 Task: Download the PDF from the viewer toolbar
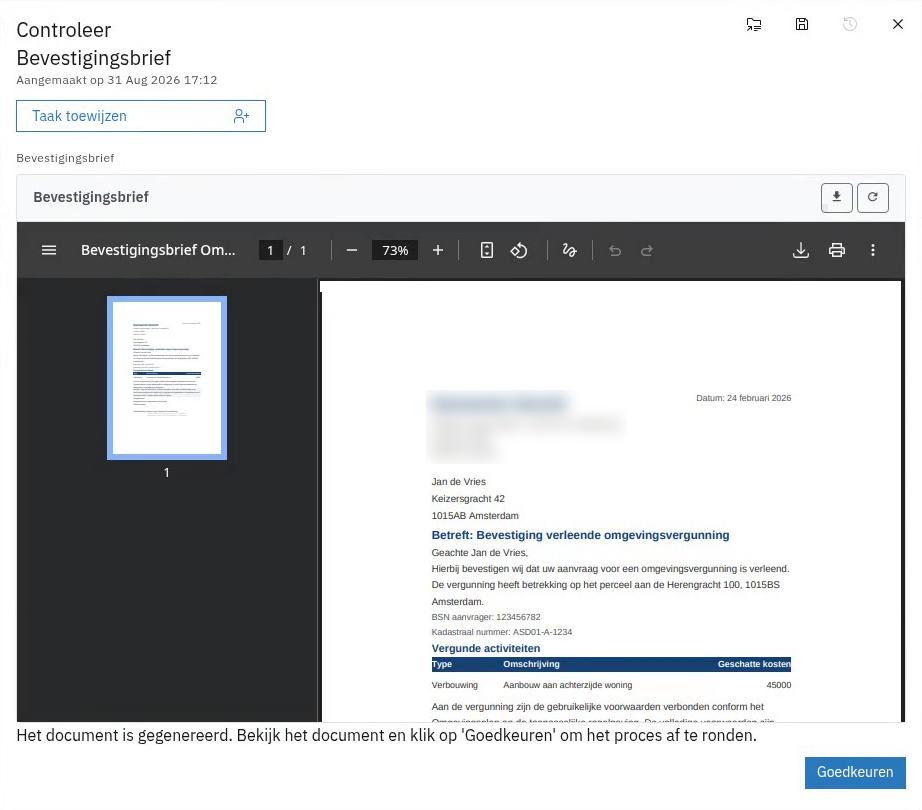click(x=801, y=250)
